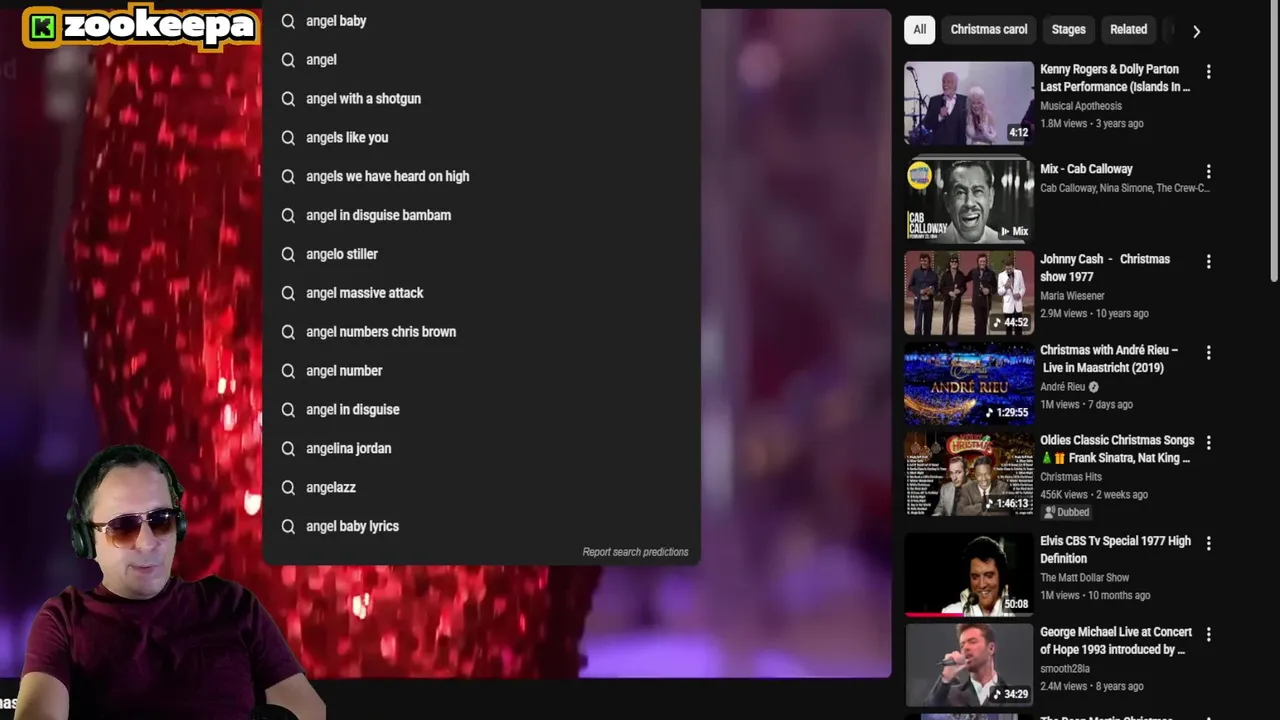This screenshot has height=720, width=1280.
Task: Choose 'angel in disguise' suggestion
Action: (481, 411)
